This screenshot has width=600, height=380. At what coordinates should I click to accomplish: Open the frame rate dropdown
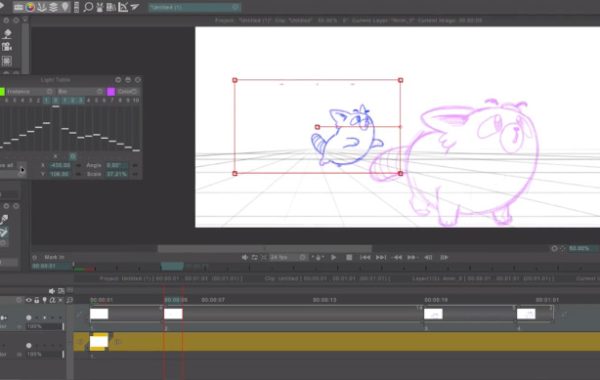coord(288,258)
